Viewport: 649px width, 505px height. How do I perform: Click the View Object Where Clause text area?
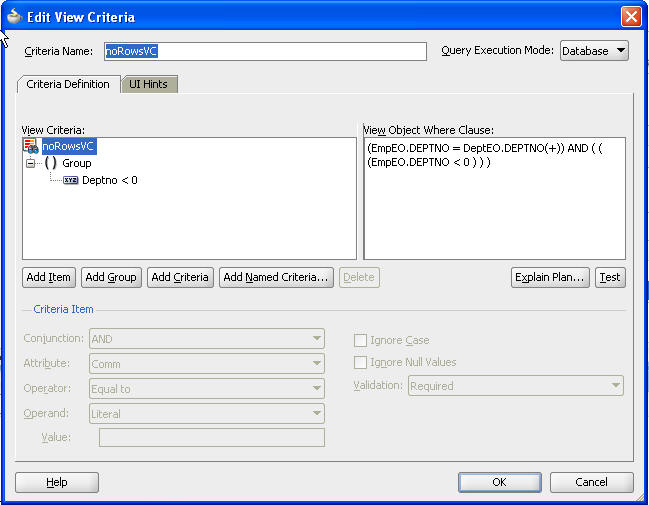click(x=495, y=199)
